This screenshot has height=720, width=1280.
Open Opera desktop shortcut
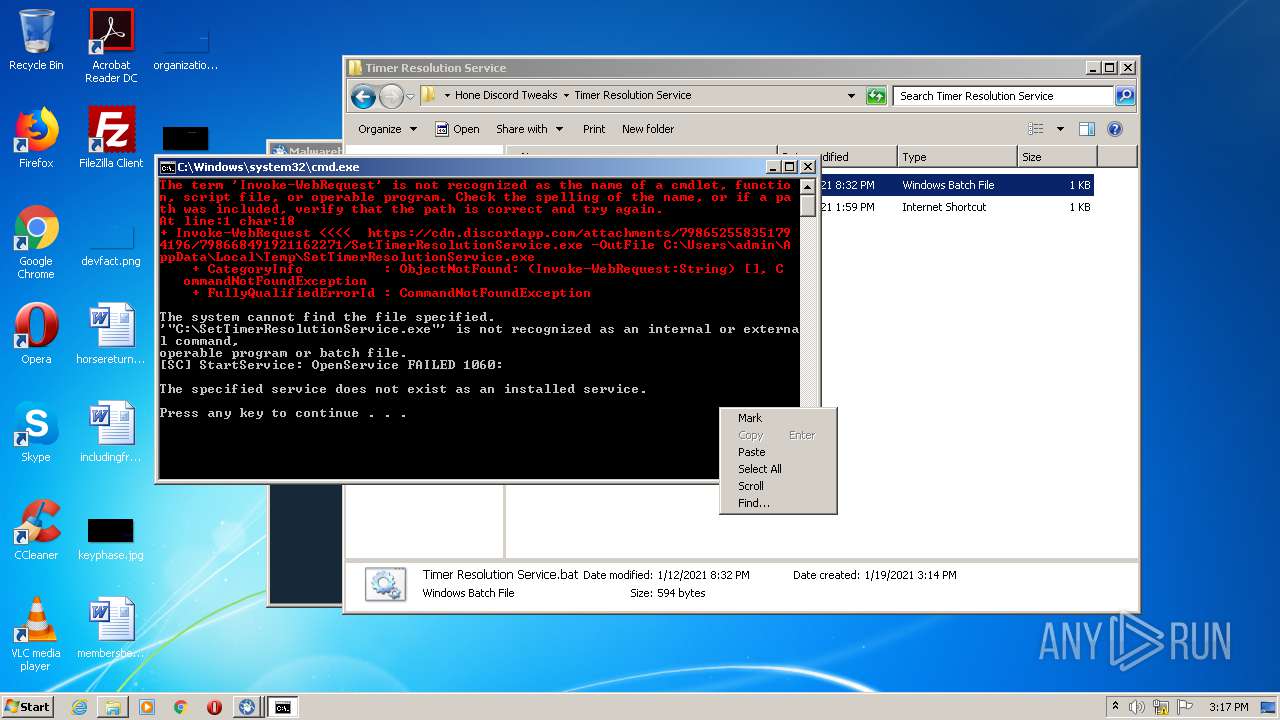[36, 334]
